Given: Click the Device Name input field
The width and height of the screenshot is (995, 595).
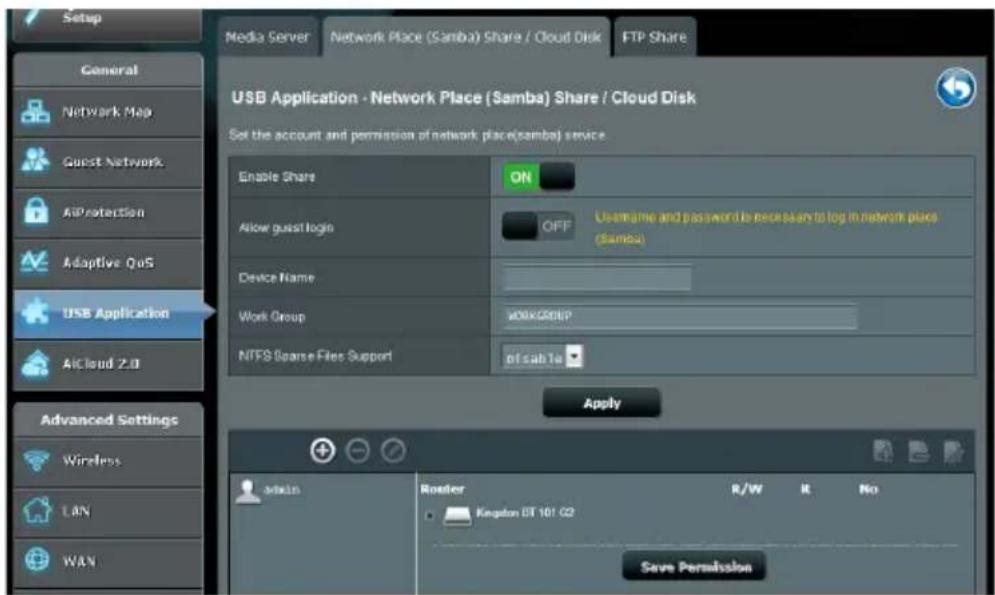Looking at the screenshot, I should 597,278.
